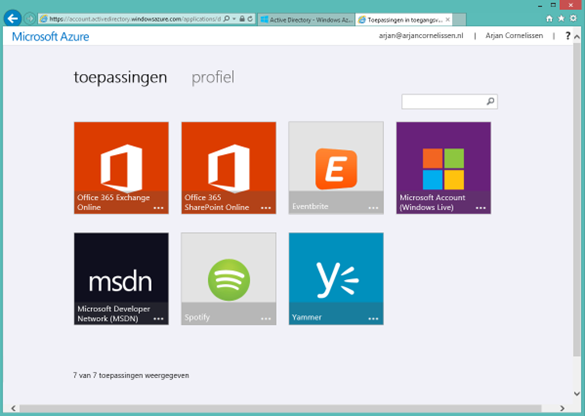The height and width of the screenshot is (416, 585).
Task: Minimize the browser window
Action: (540, 5)
